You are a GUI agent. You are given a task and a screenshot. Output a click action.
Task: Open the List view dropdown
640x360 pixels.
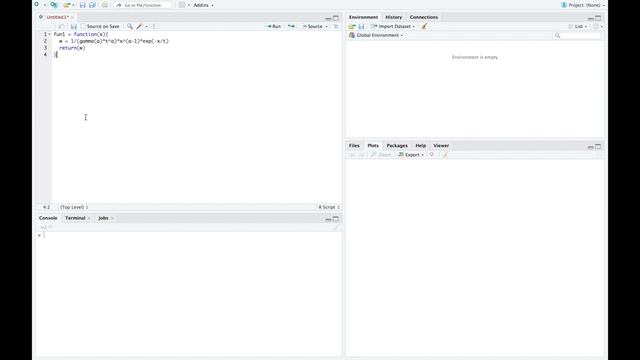pos(578,27)
